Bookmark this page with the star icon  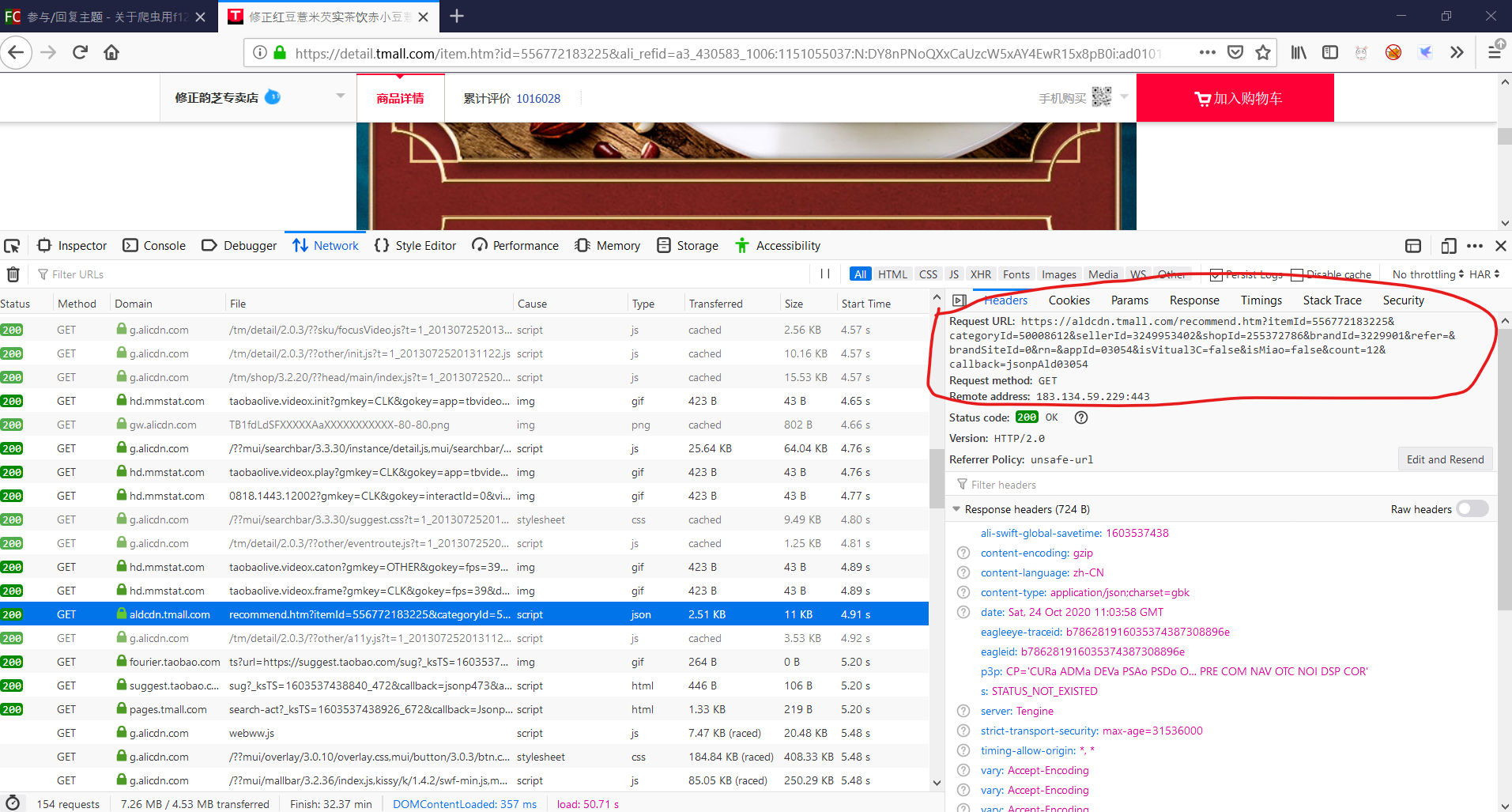[1263, 52]
